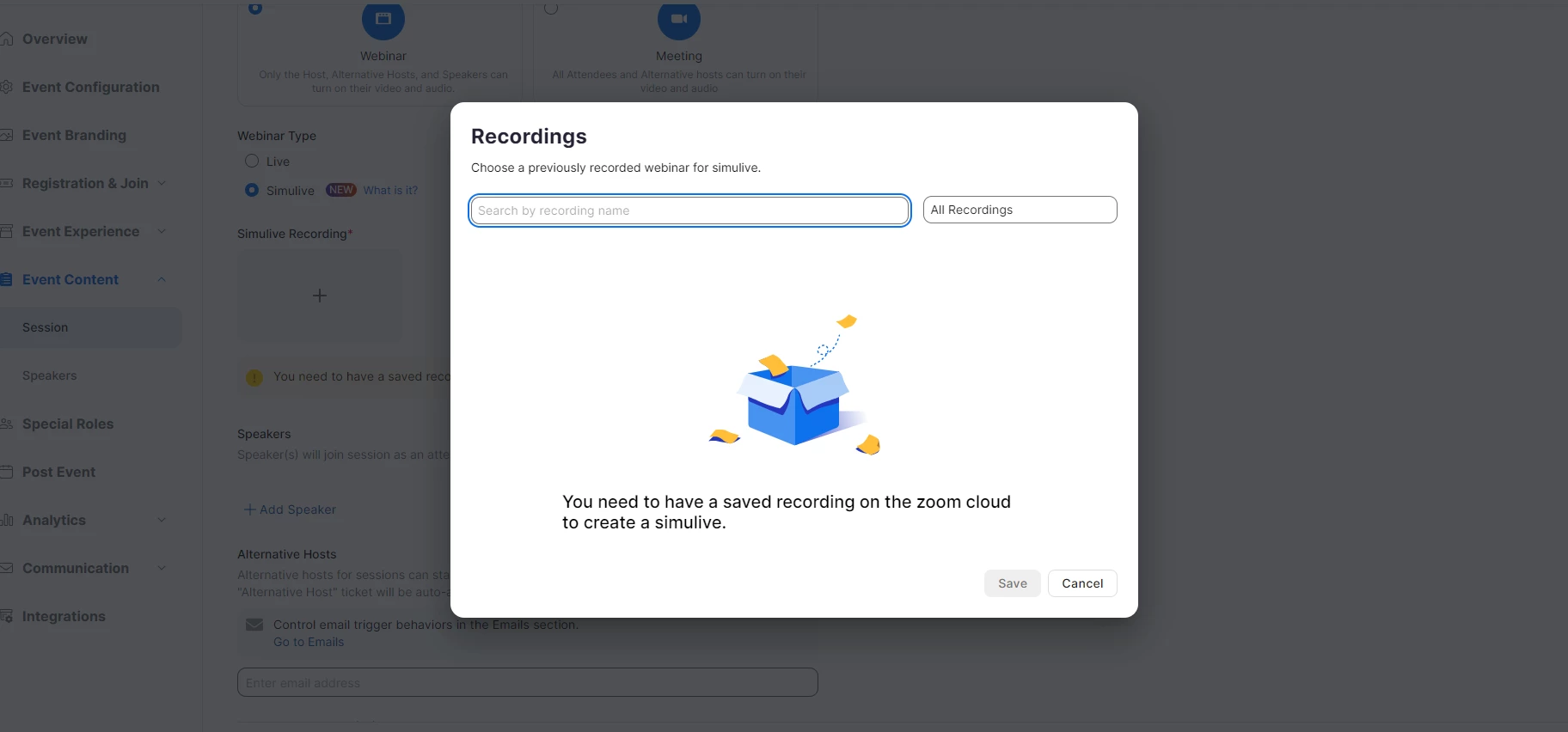Viewport: 1568px width, 732px height.
Task: Click the plus icon to add simulive recording
Action: point(320,296)
